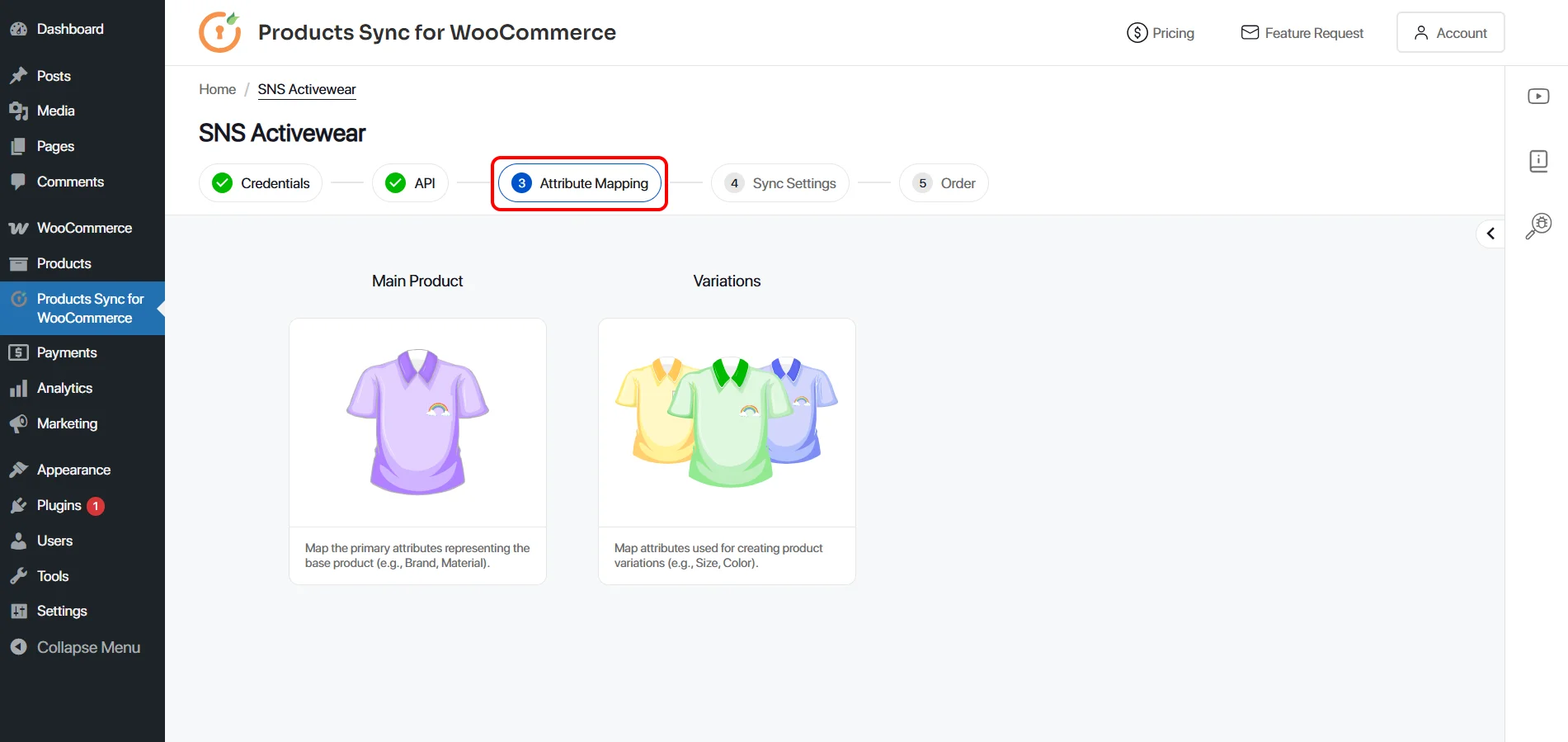This screenshot has width=1568, height=742.
Task: Click the Media icon in sidebar
Action: (x=18, y=111)
